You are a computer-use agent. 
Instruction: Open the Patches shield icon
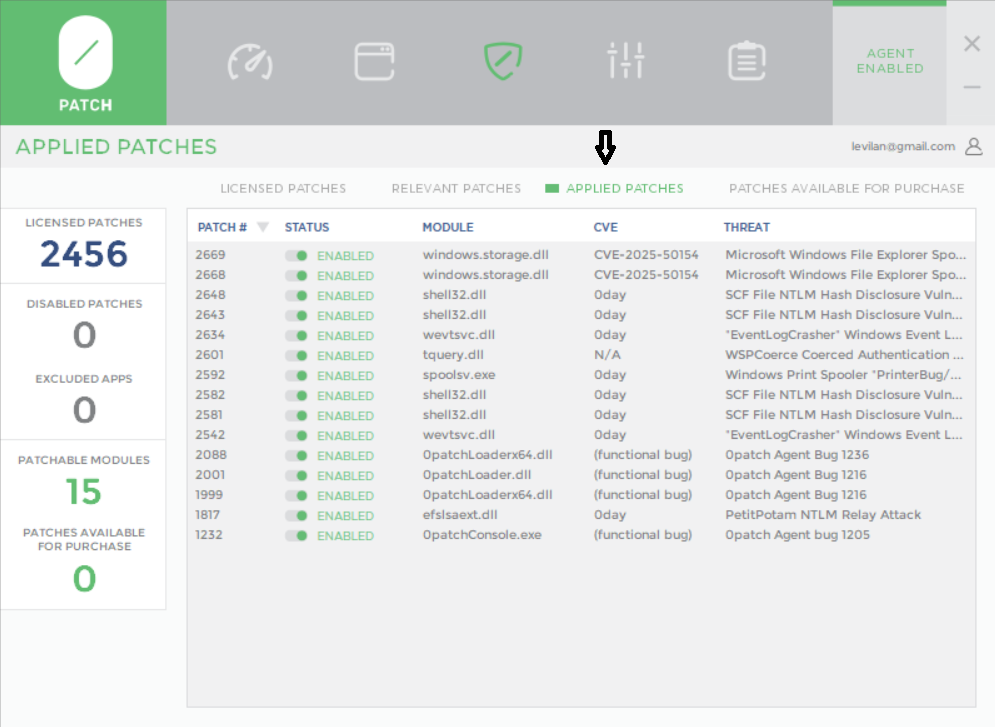pos(503,61)
